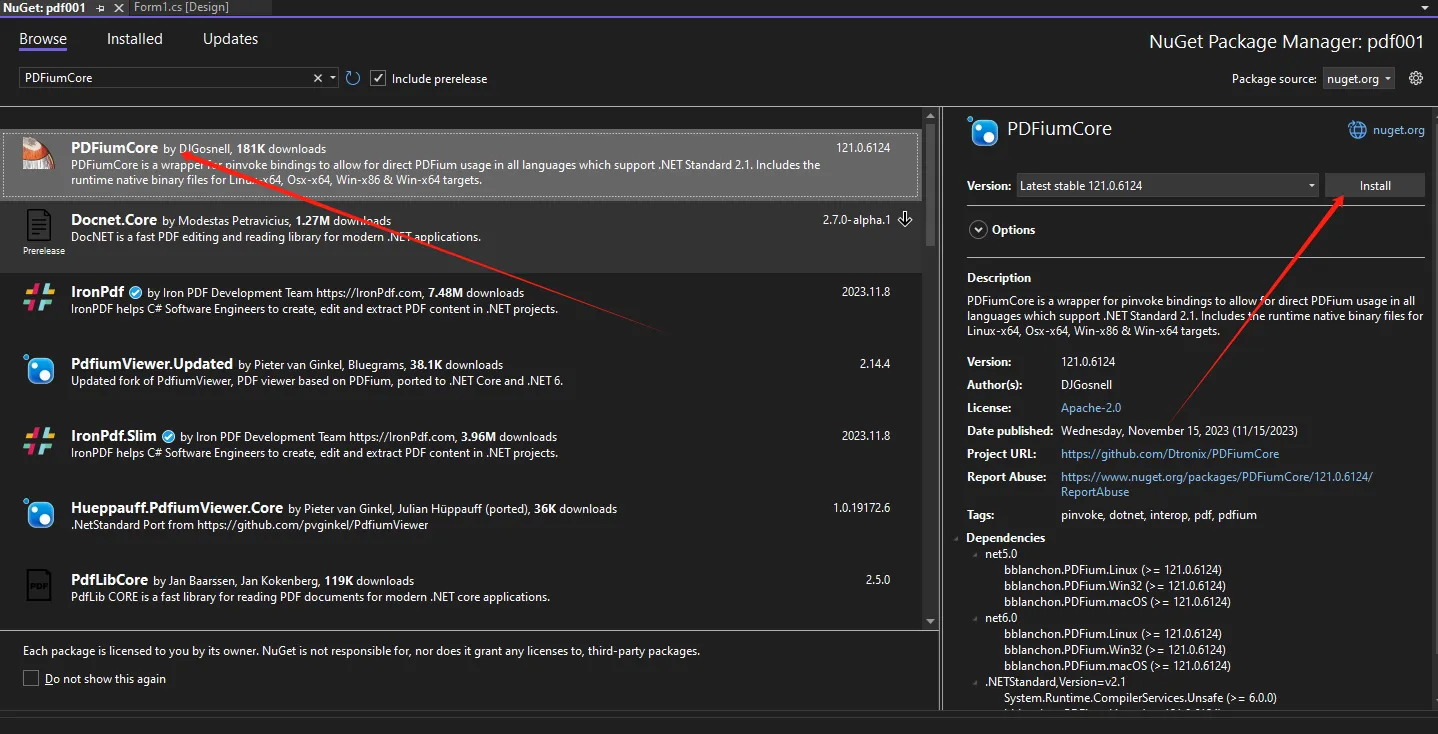Open the Apache-2.0 license link
This screenshot has height=734, width=1438.
[x=1091, y=408]
